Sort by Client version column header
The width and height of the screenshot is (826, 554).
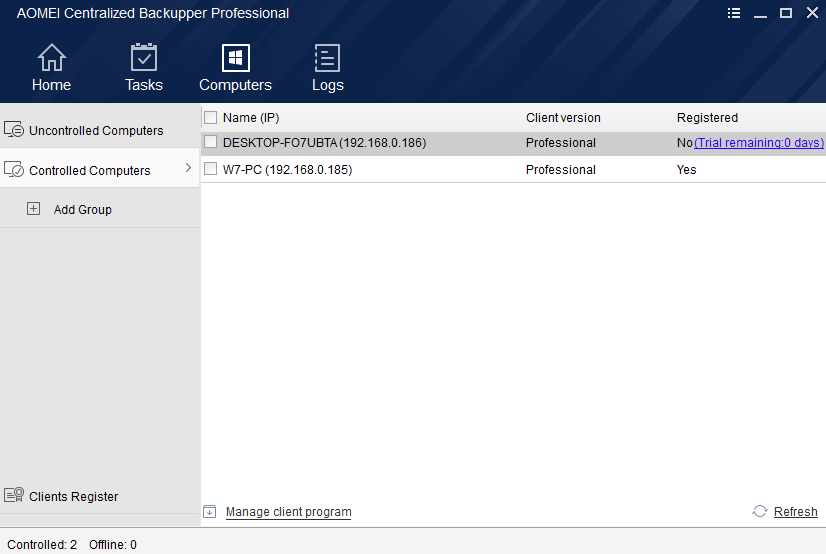coord(563,117)
